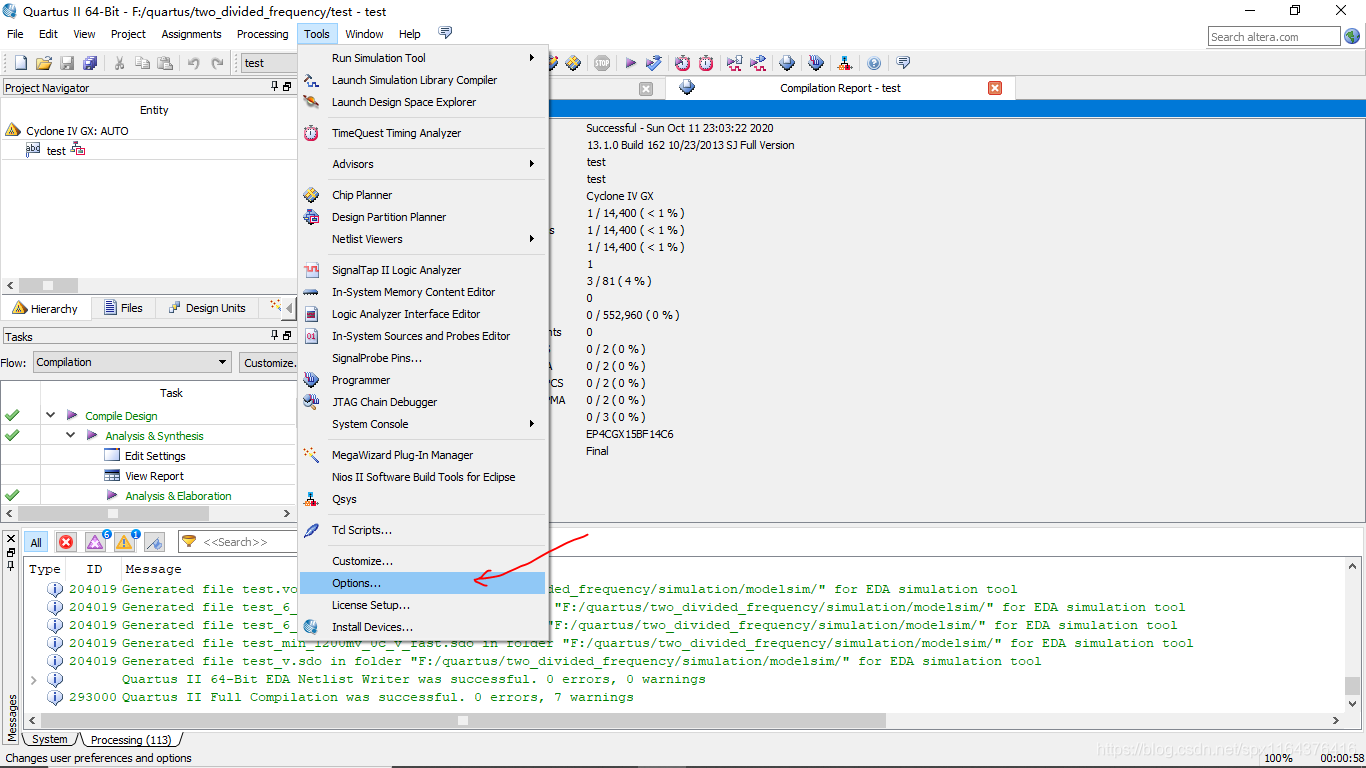The width and height of the screenshot is (1366, 768).
Task: Open the Flow Compilation dropdown
Action: [133, 362]
